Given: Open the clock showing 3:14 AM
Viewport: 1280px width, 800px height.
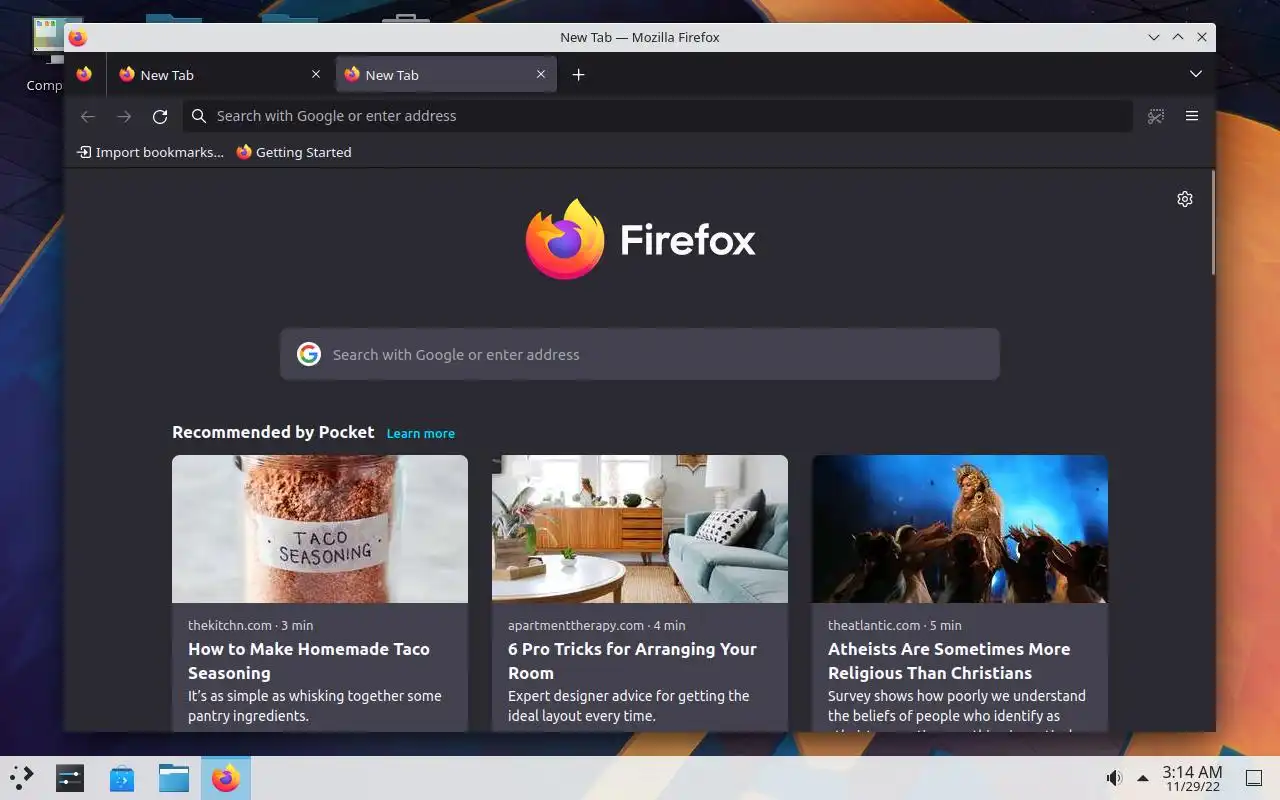Looking at the screenshot, I should click(1192, 778).
